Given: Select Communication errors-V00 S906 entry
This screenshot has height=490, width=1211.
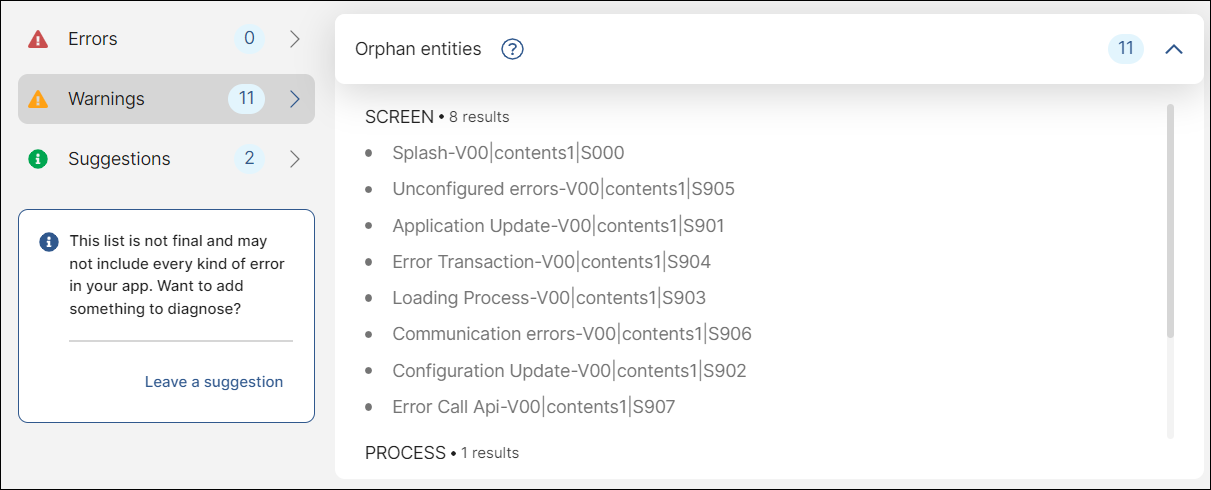Looking at the screenshot, I should [x=571, y=334].
